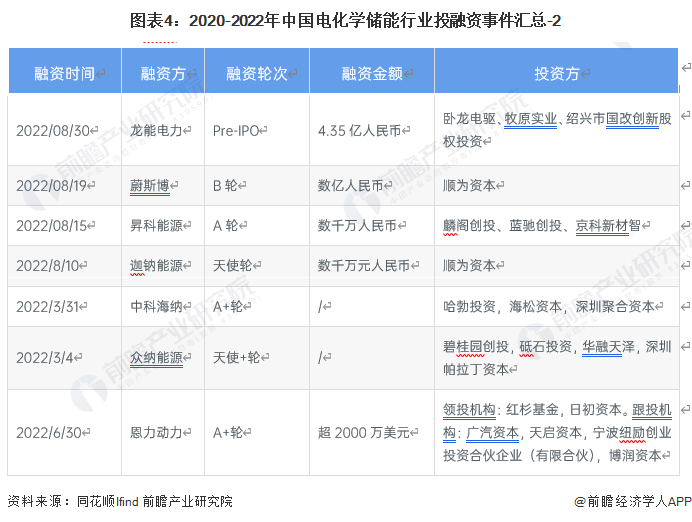Select the A+轮 cell for 恩力动力
The width and height of the screenshot is (692, 522).
(x=257, y=432)
